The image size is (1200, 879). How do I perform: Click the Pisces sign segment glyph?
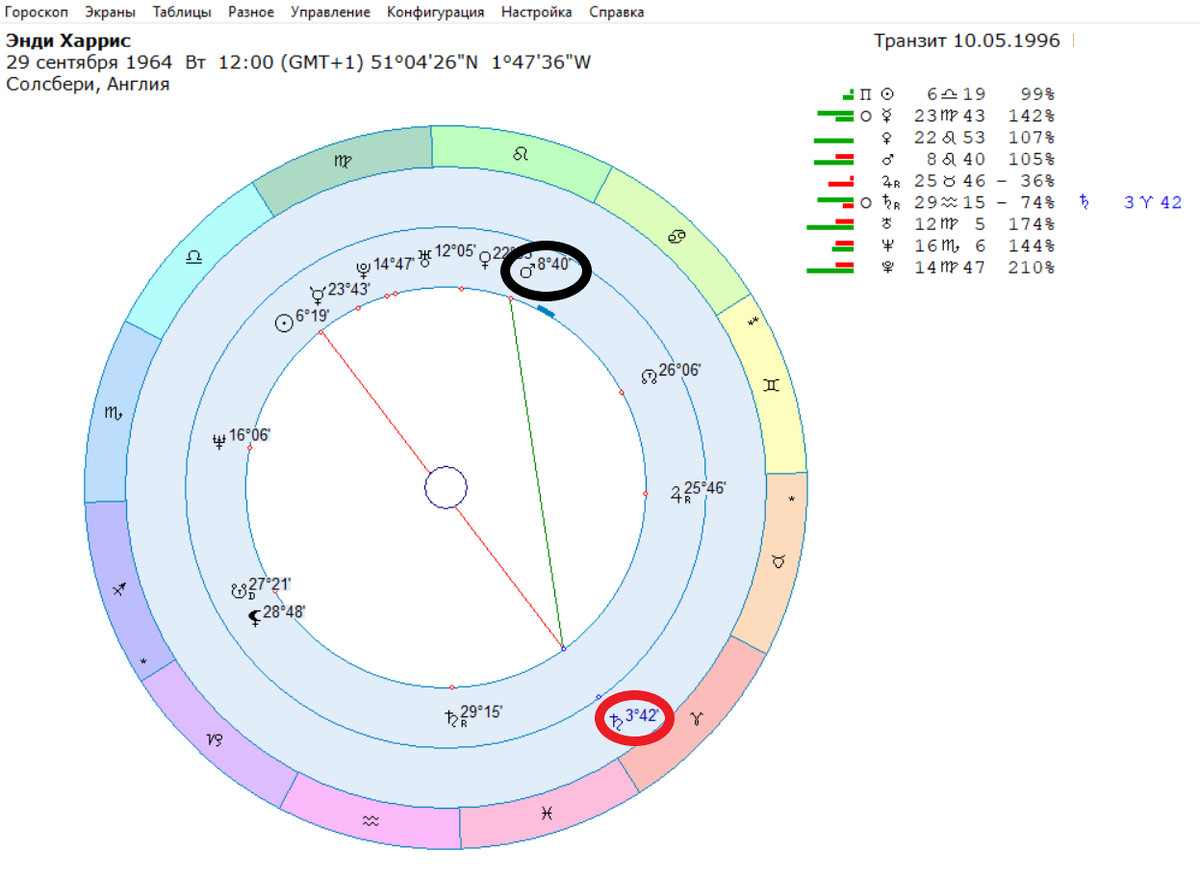[546, 815]
